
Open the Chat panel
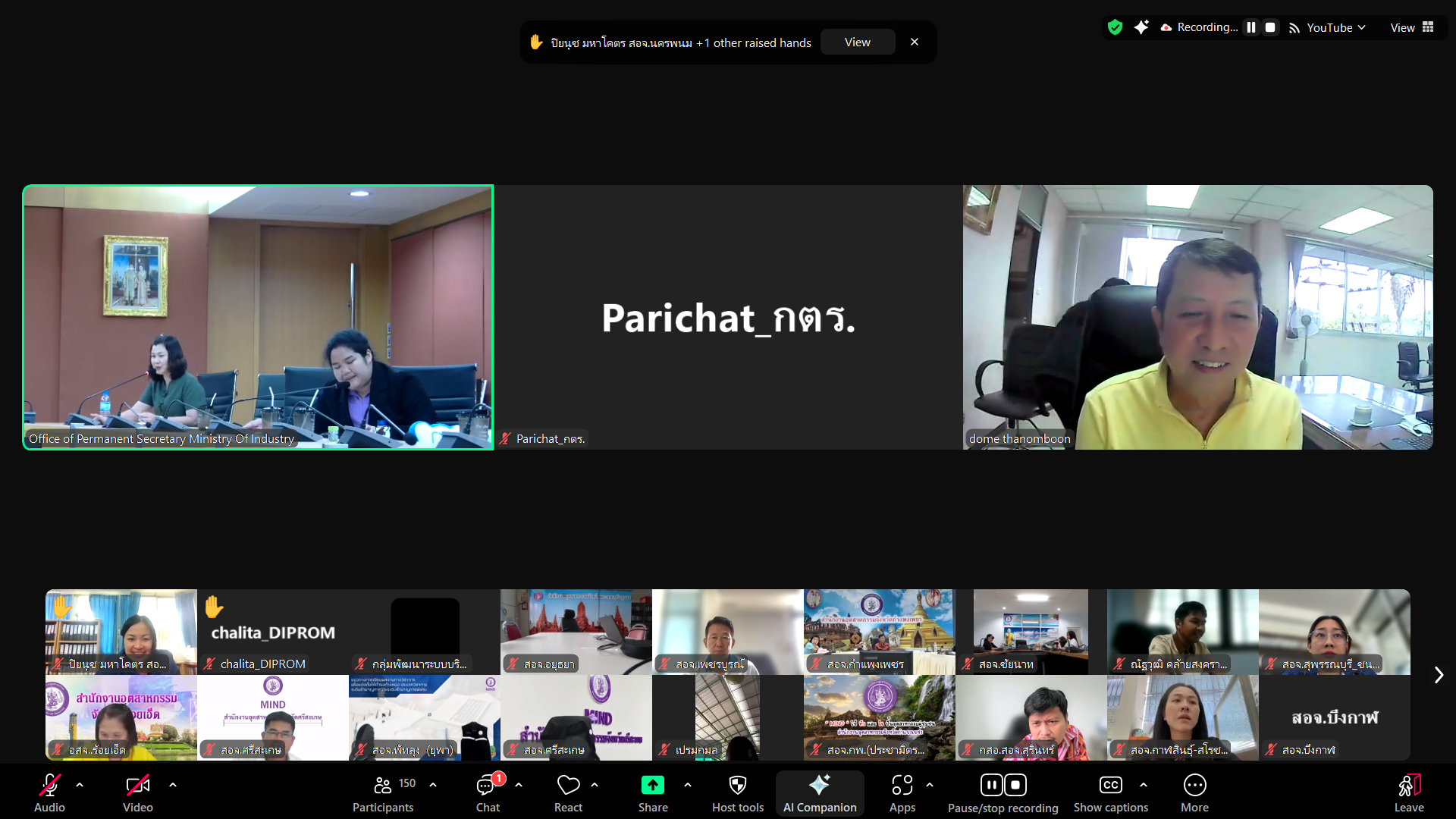tap(488, 792)
